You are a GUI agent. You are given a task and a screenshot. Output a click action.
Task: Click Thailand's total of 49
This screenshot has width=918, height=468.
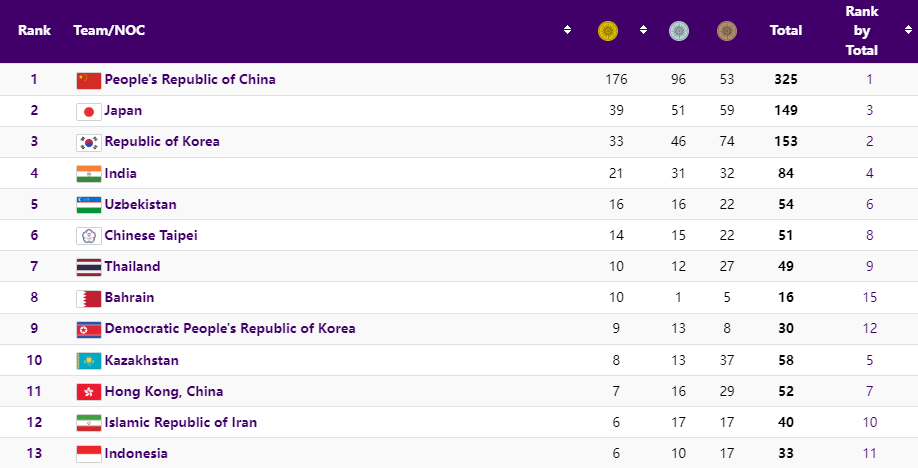pos(786,267)
